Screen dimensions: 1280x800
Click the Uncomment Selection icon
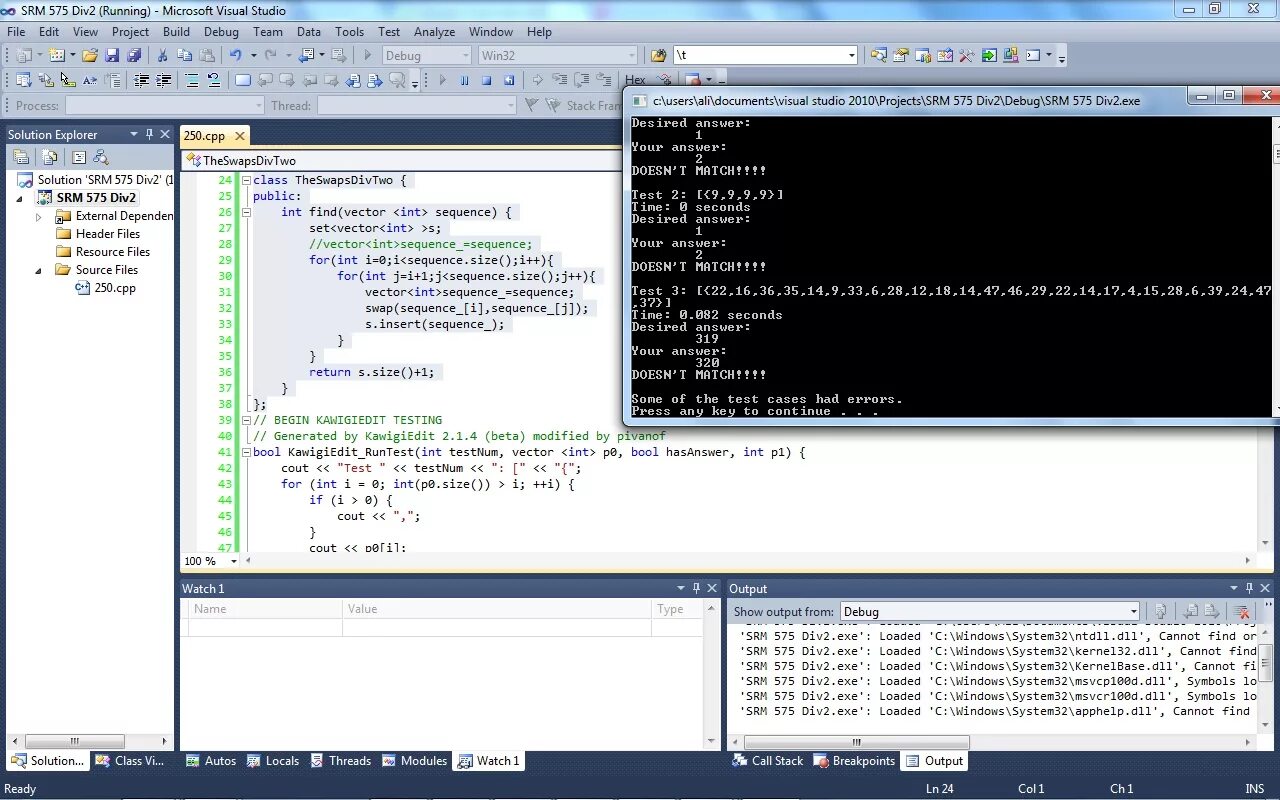click(x=214, y=80)
